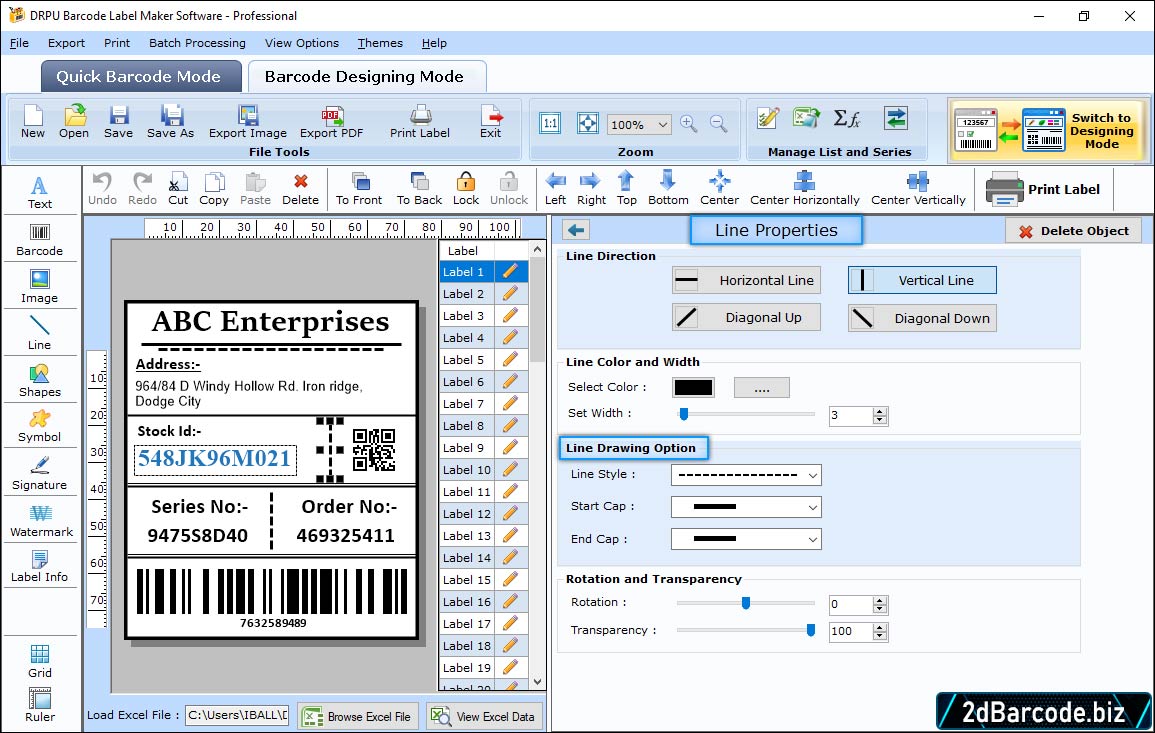1155x733 pixels.
Task: Send object To Back
Action: click(419, 189)
